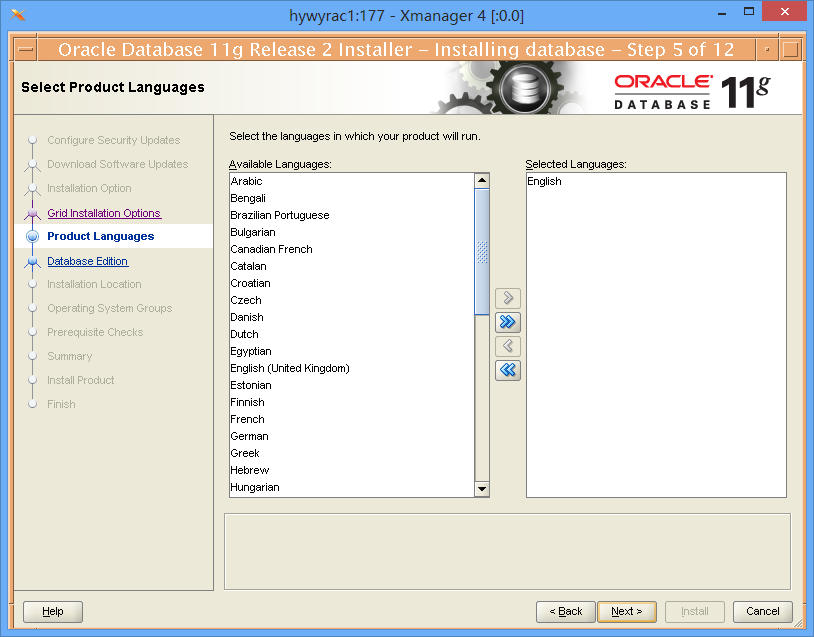Select Estonian in Available Languages
Image resolution: width=814 pixels, height=637 pixels.
tap(352, 385)
